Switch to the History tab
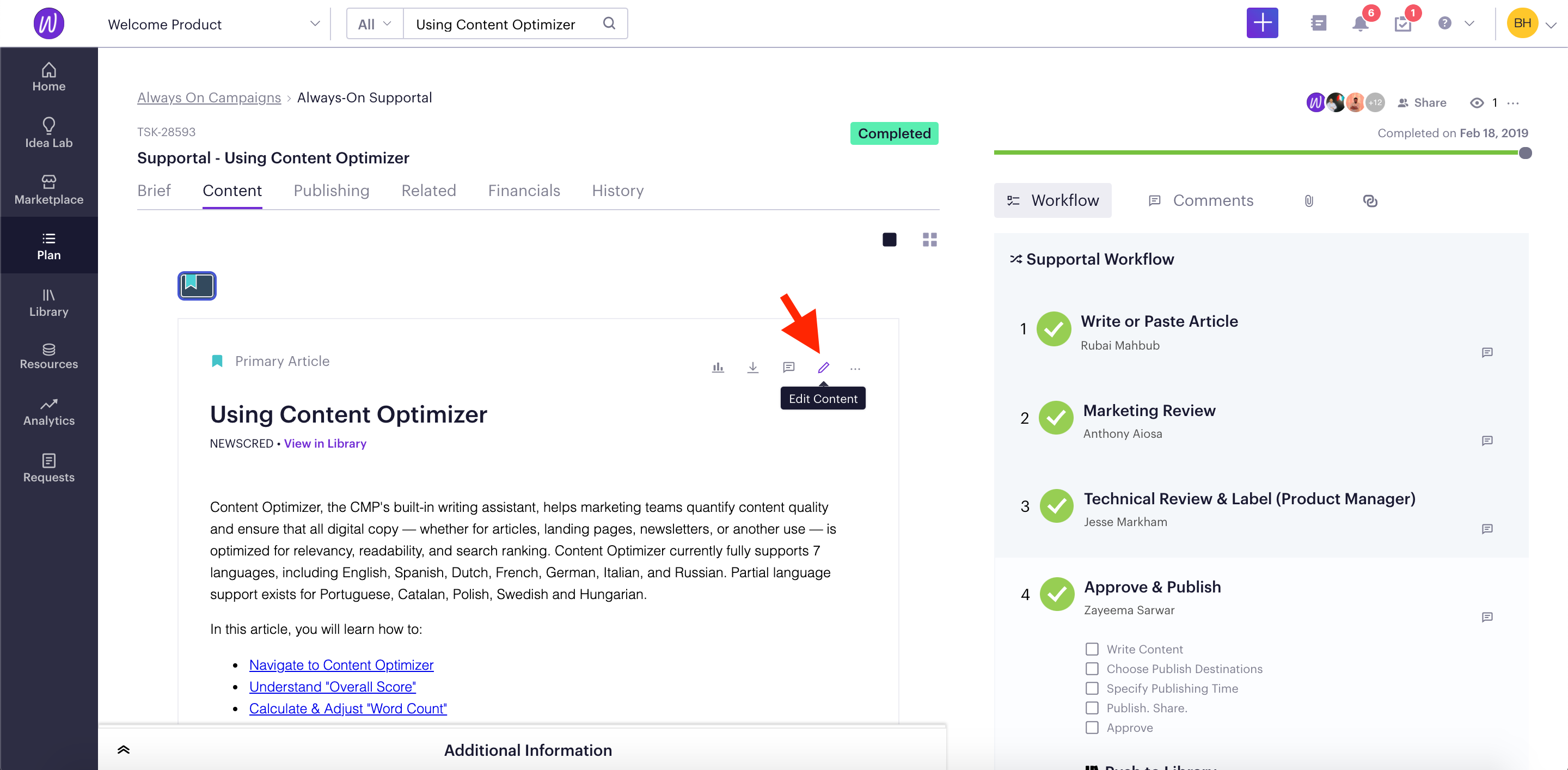The width and height of the screenshot is (1568, 770). point(617,191)
